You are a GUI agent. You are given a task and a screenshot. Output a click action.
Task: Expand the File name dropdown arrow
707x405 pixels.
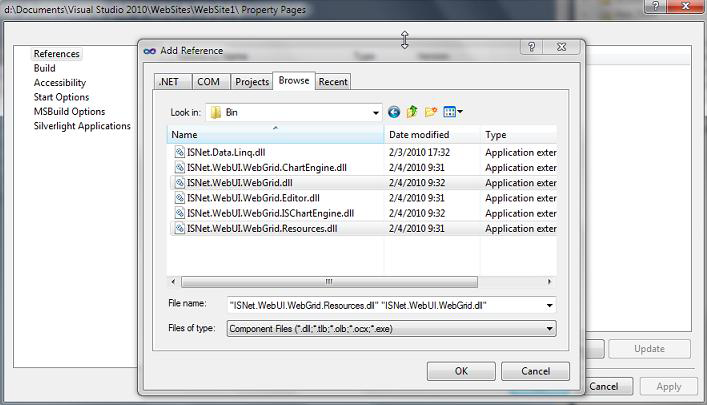(549, 305)
